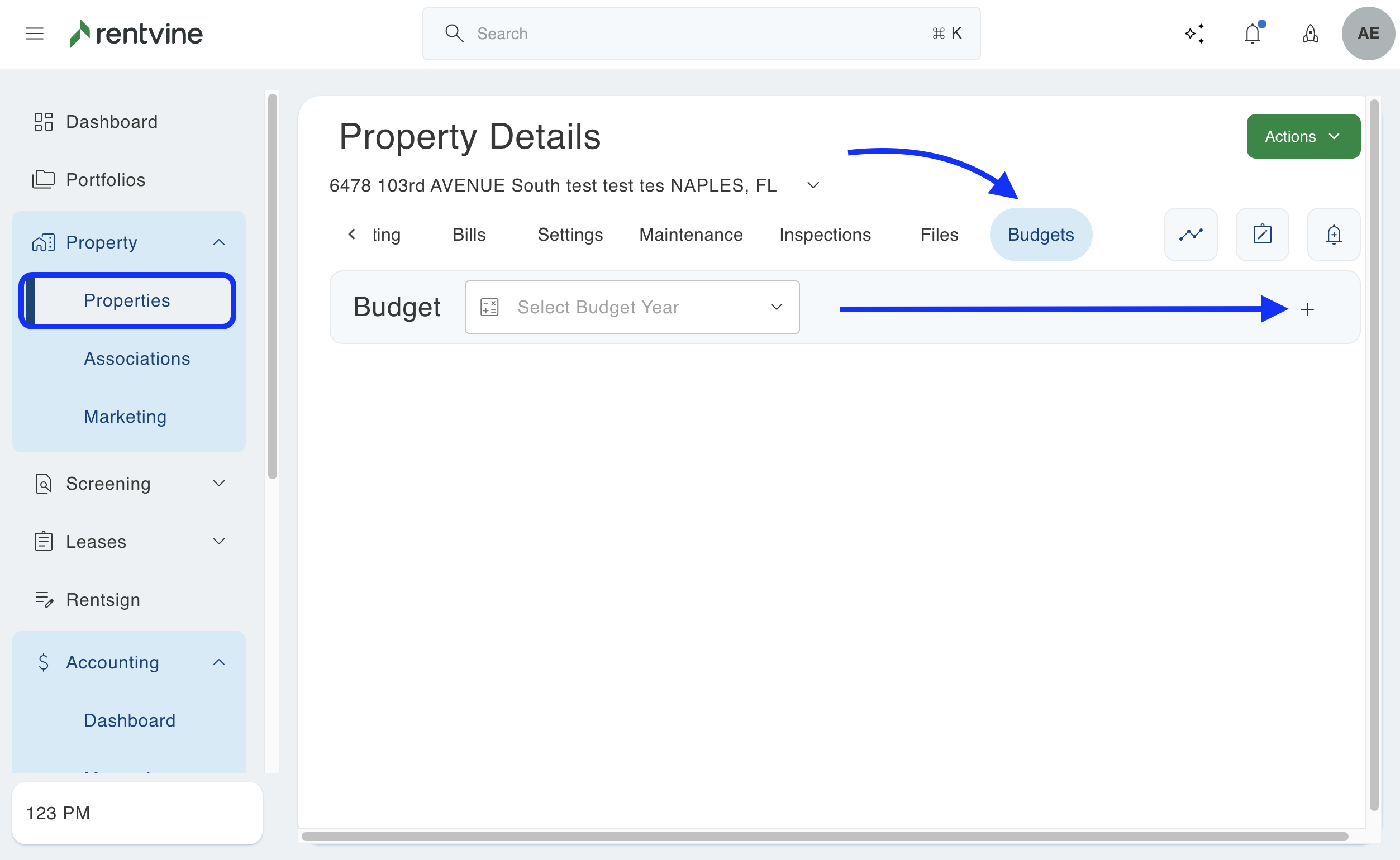Screen dimensions: 1400x860
Task: Switch to the Maintenance tab
Action: 691,235
